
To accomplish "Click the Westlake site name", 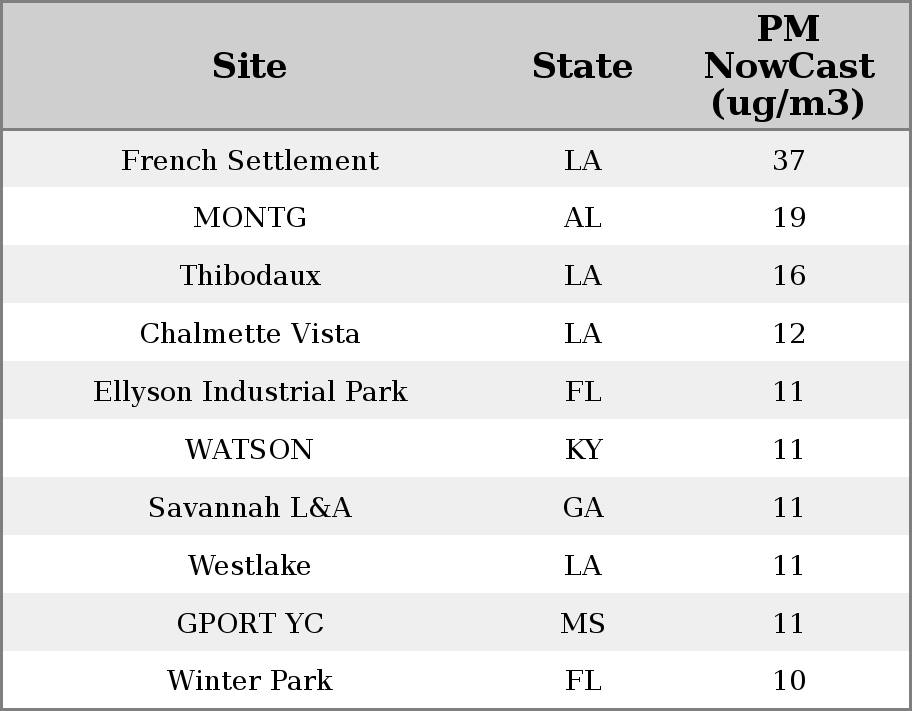I will 250,566.
